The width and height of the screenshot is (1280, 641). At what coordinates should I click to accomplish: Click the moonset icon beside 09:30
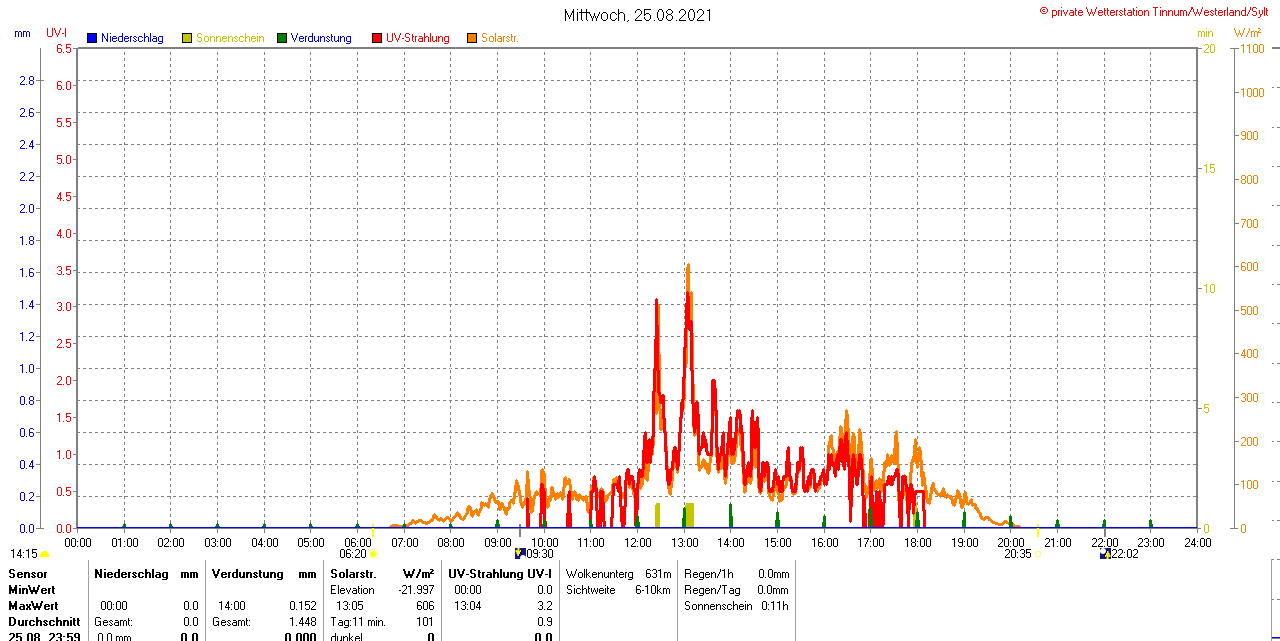(520, 553)
